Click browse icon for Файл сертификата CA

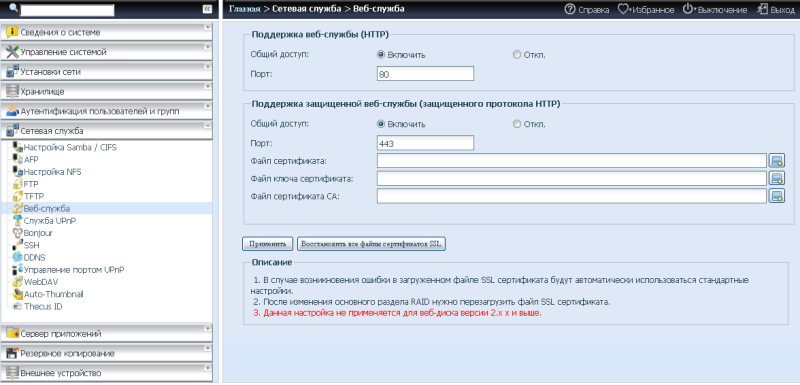coord(777,196)
